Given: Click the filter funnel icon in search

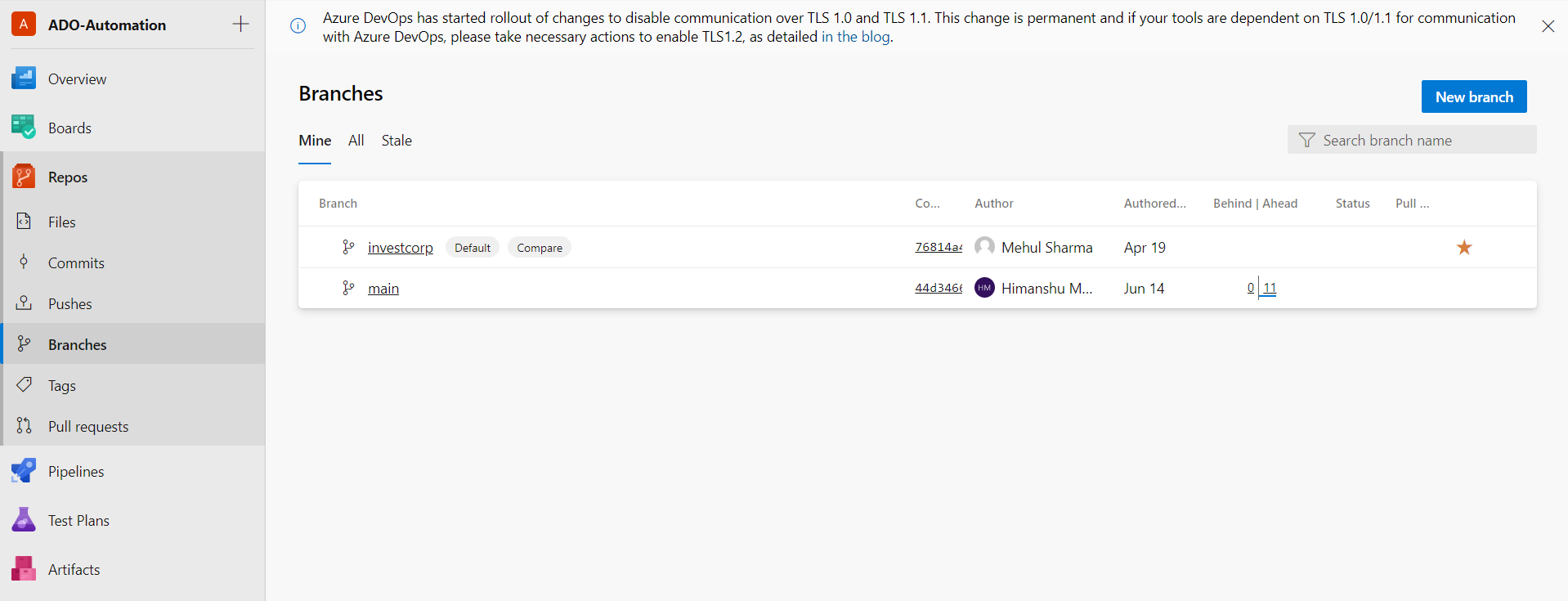Looking at the screenshot, I should pos(1307,141).
